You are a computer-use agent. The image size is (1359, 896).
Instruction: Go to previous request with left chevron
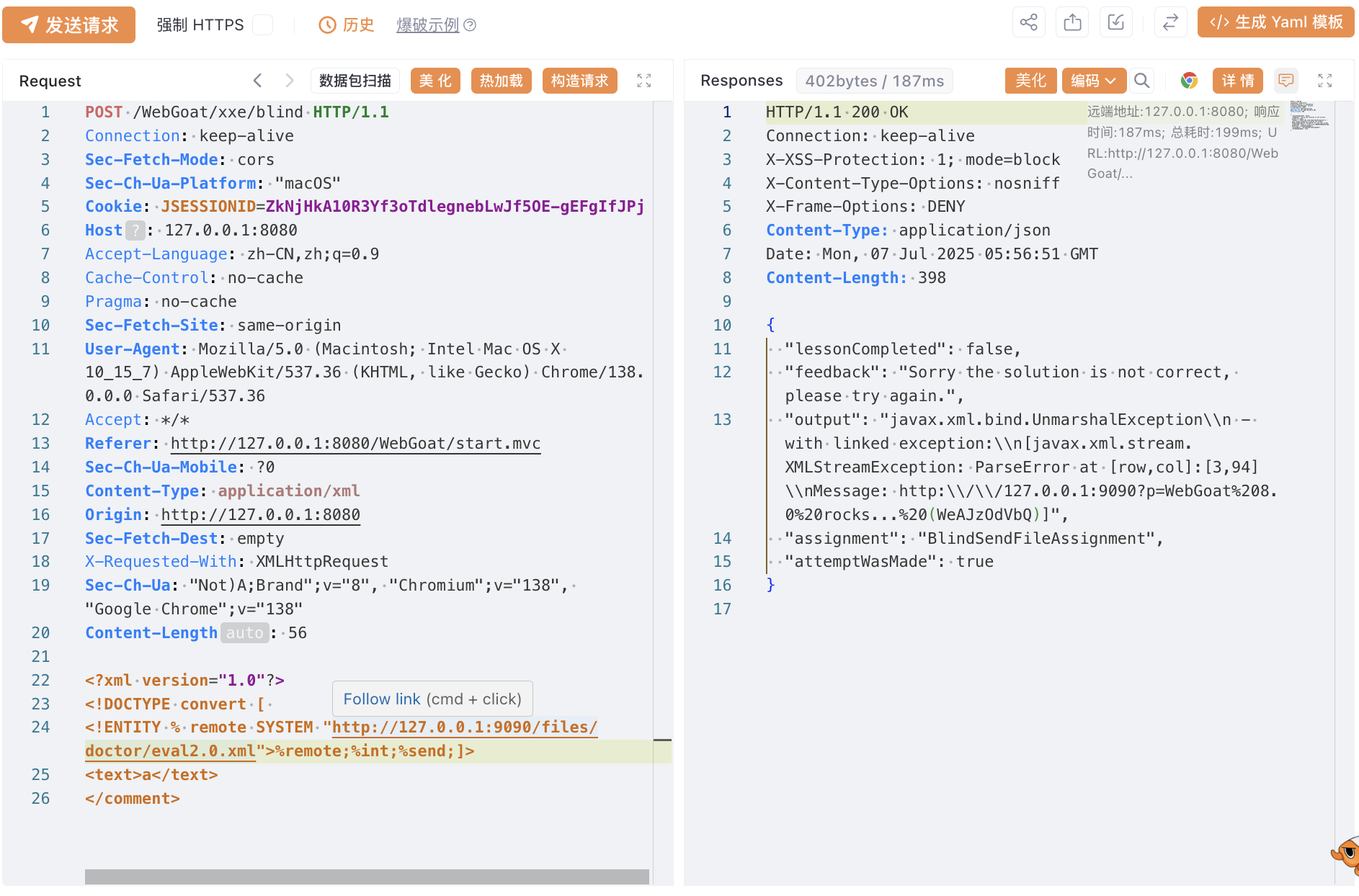coord(258,80)
